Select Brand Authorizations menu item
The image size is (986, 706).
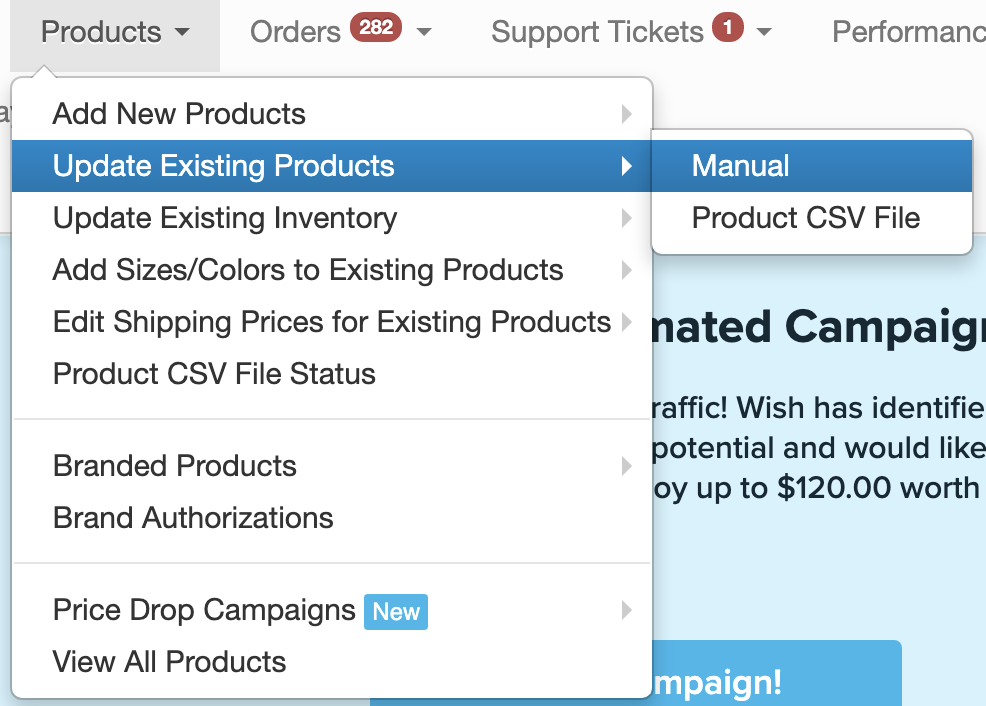coord(193,518)
